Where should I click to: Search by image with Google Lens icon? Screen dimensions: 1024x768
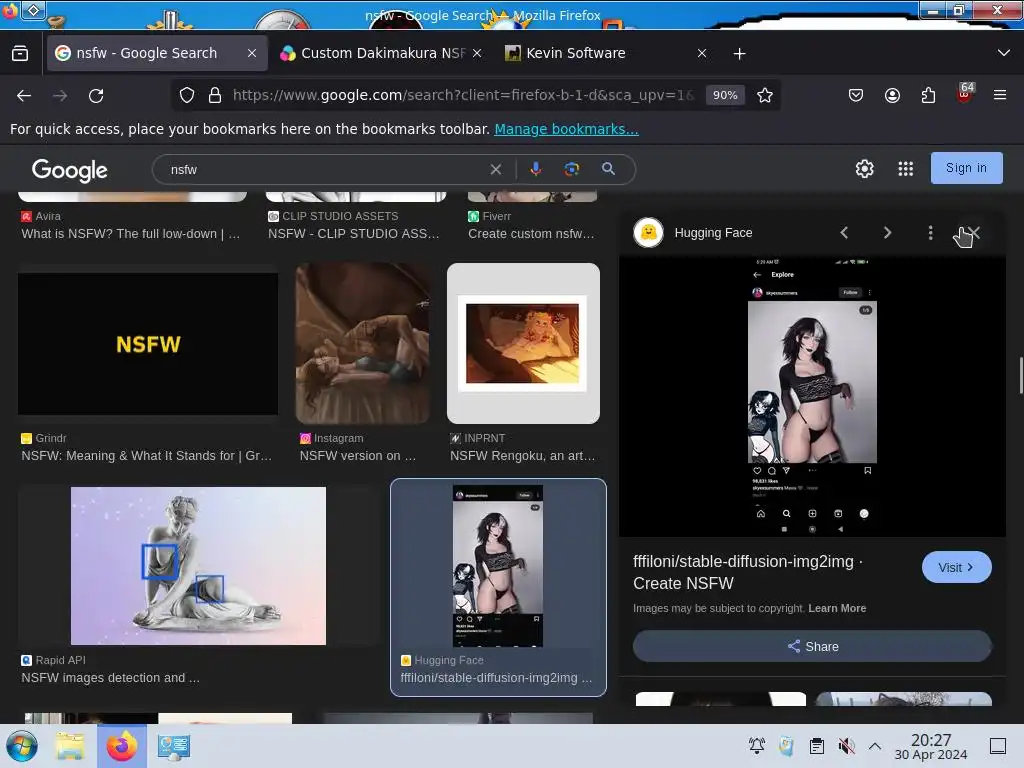(x=571, y=169)
